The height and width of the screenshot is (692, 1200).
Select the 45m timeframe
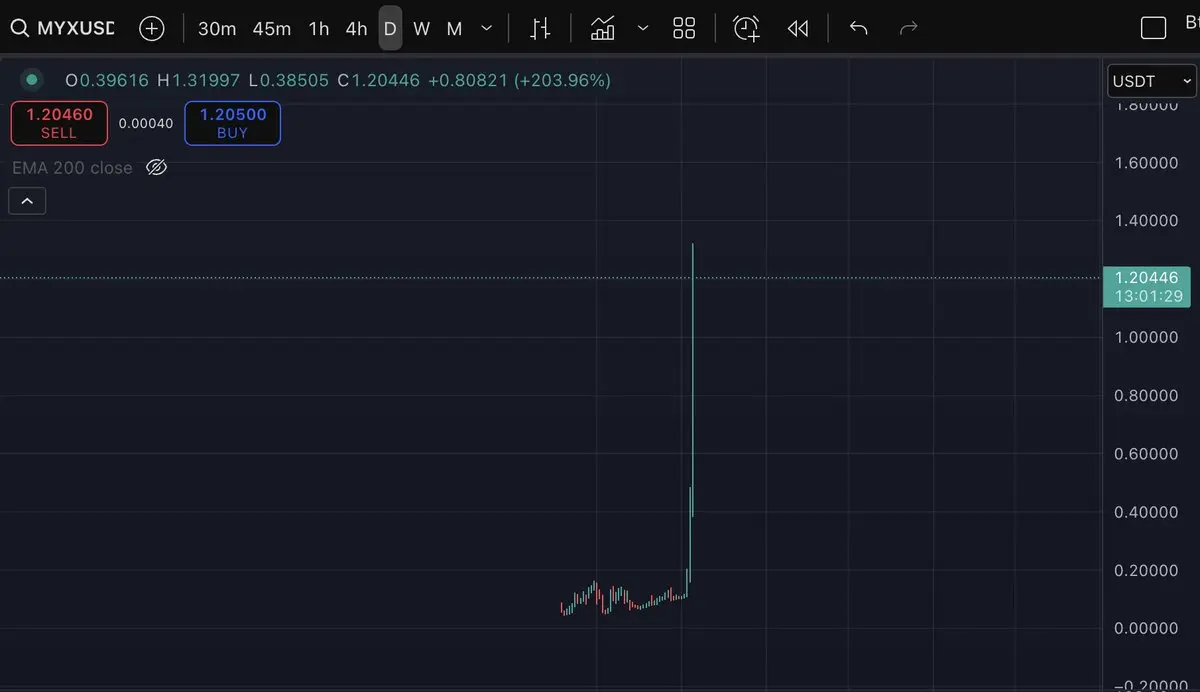pos(272,29)
